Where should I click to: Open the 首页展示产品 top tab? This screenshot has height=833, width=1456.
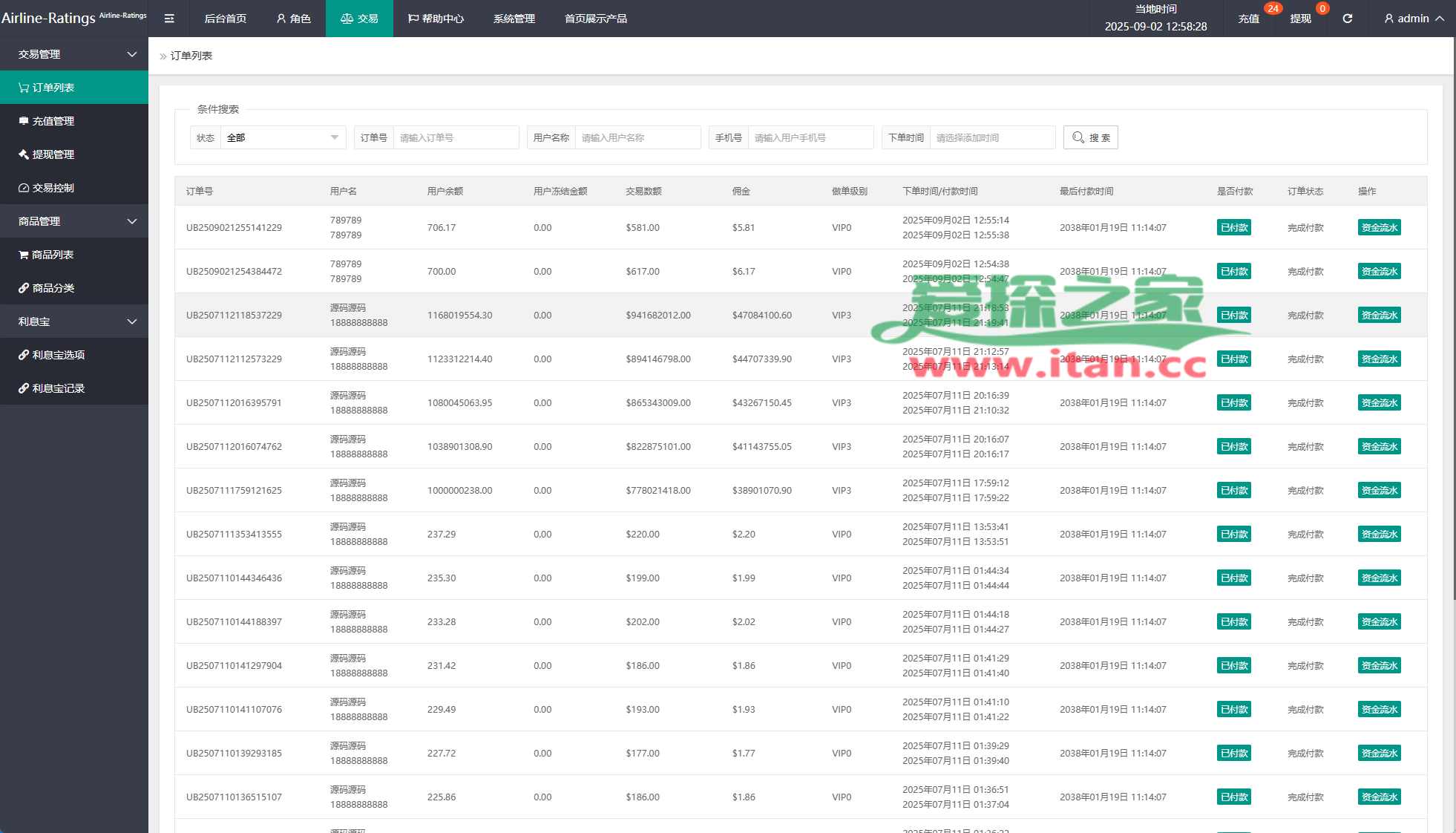coord(596,19)
